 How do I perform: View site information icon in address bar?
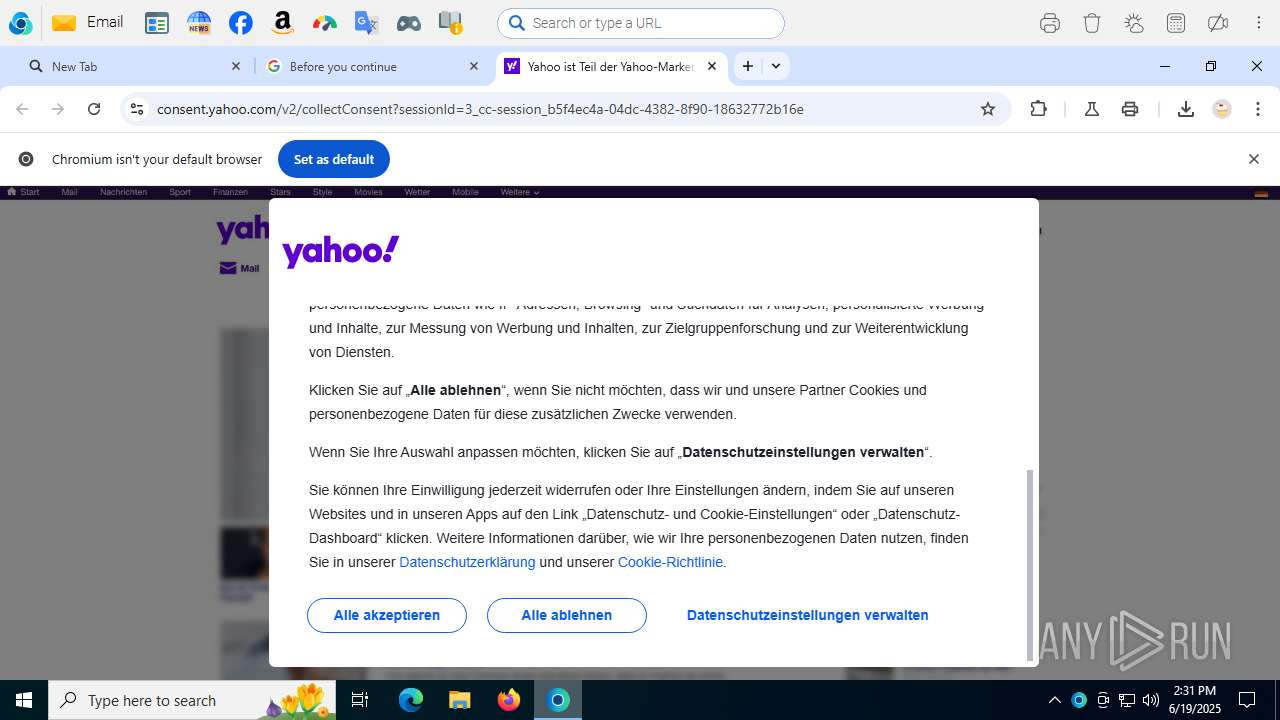pyautogui.click(x=137, y=109)
